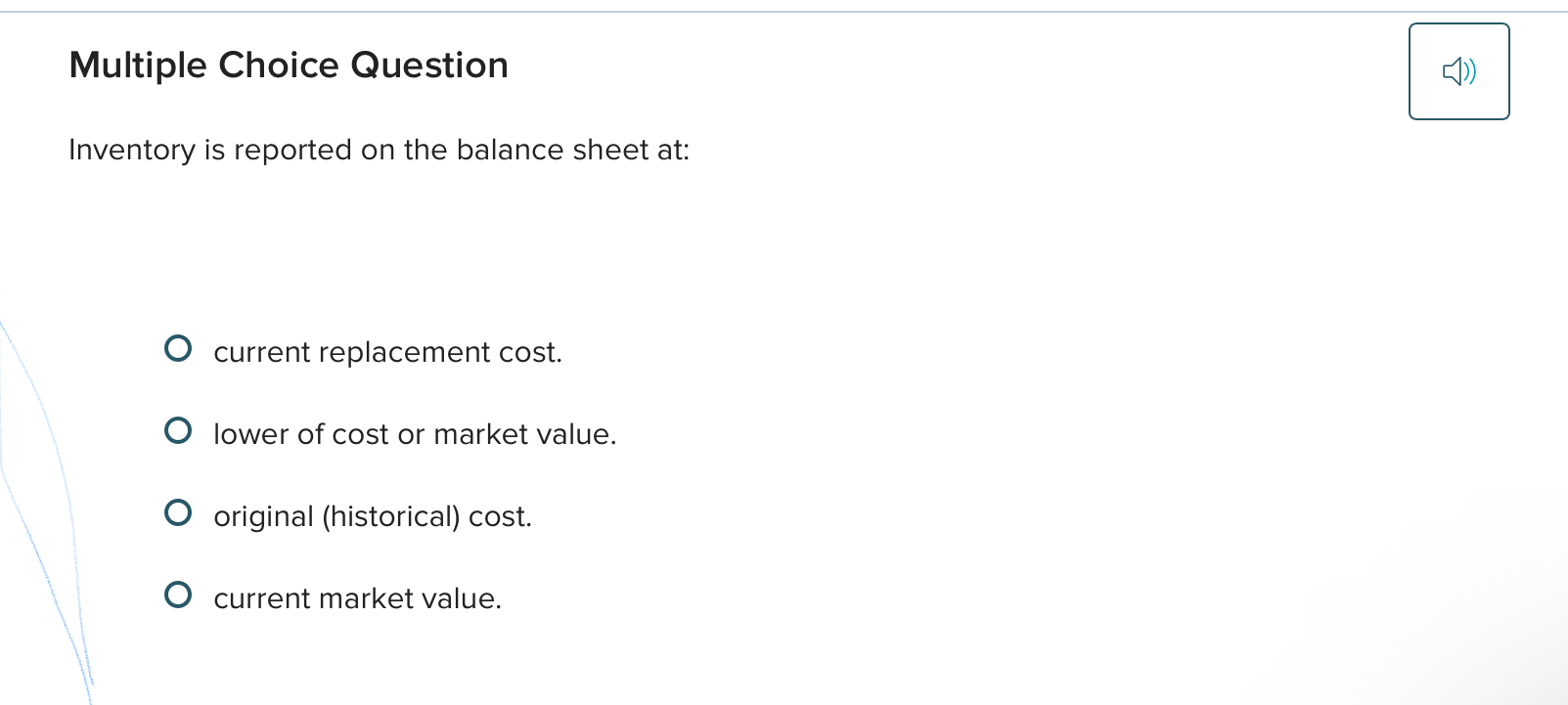Click the 'Multiple Choice Question' heading
Image resolution: width=1568 pixels, height=705 pixels.
coord(289,65)
